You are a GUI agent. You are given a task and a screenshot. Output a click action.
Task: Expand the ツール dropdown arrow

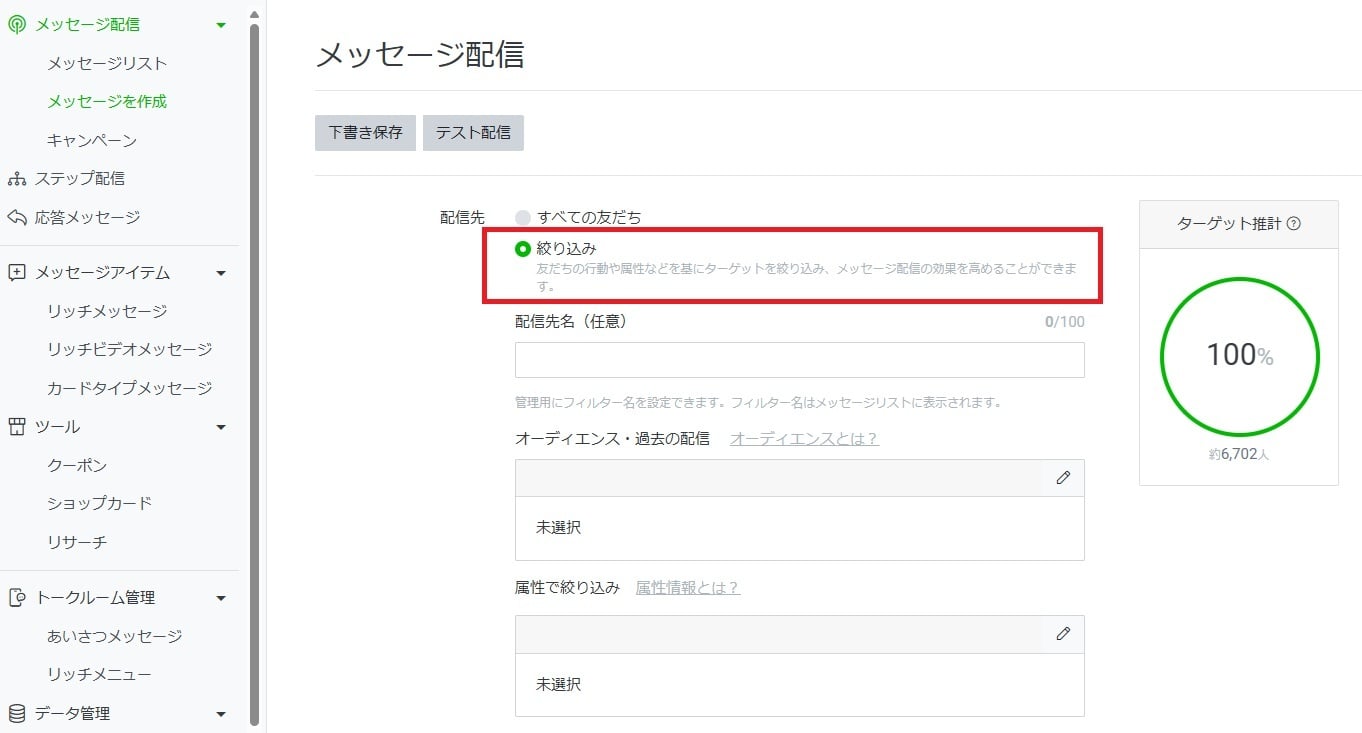point(220,426)
